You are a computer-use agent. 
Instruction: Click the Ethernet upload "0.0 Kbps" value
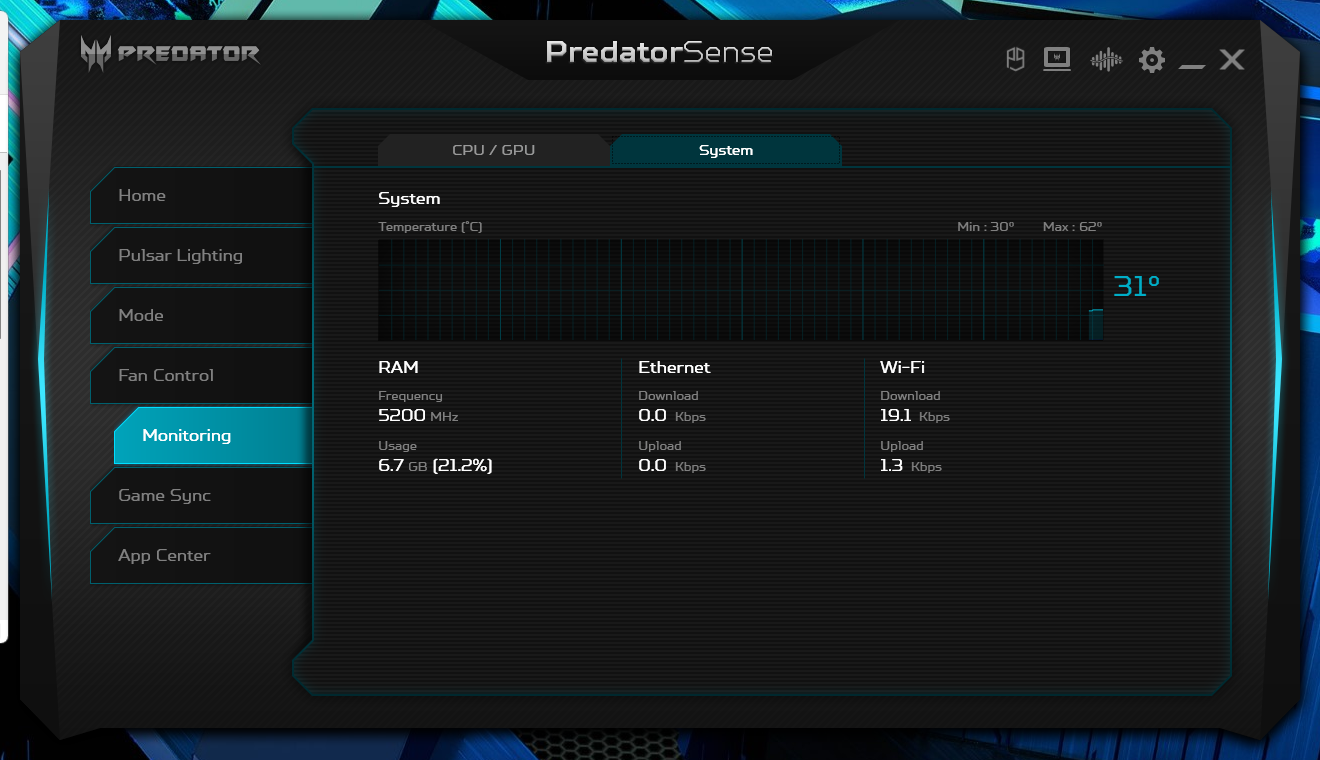672,465
